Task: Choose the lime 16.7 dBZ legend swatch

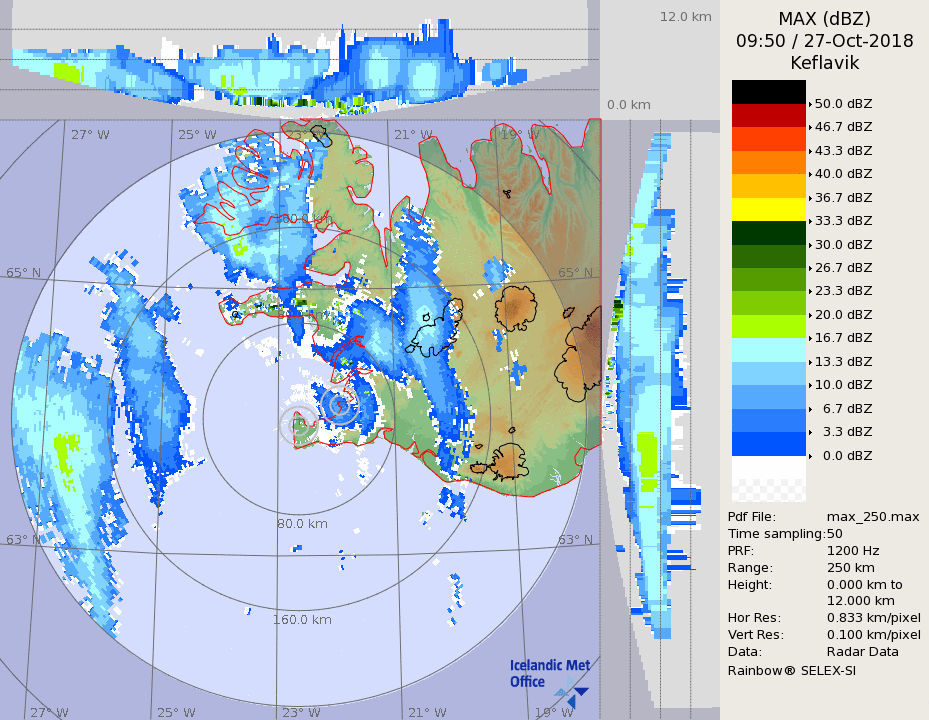Action: pyautogui.click(x=768, y=326)
